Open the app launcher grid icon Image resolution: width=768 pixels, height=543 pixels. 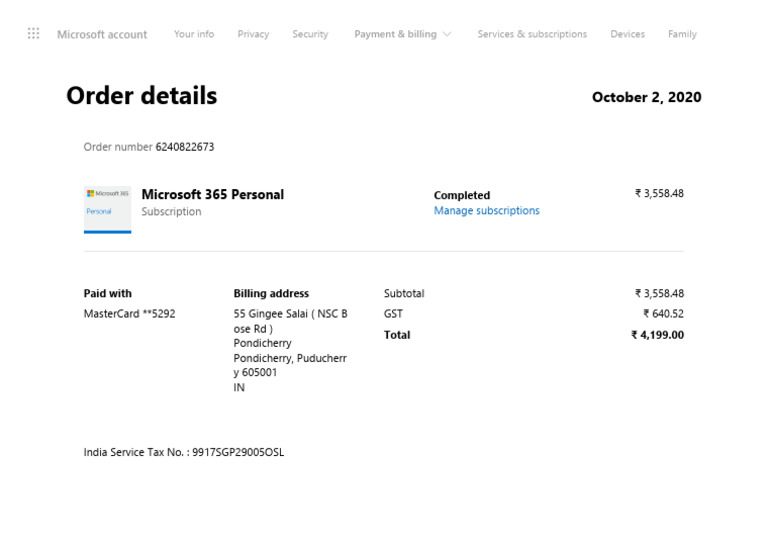coord(33,34)
